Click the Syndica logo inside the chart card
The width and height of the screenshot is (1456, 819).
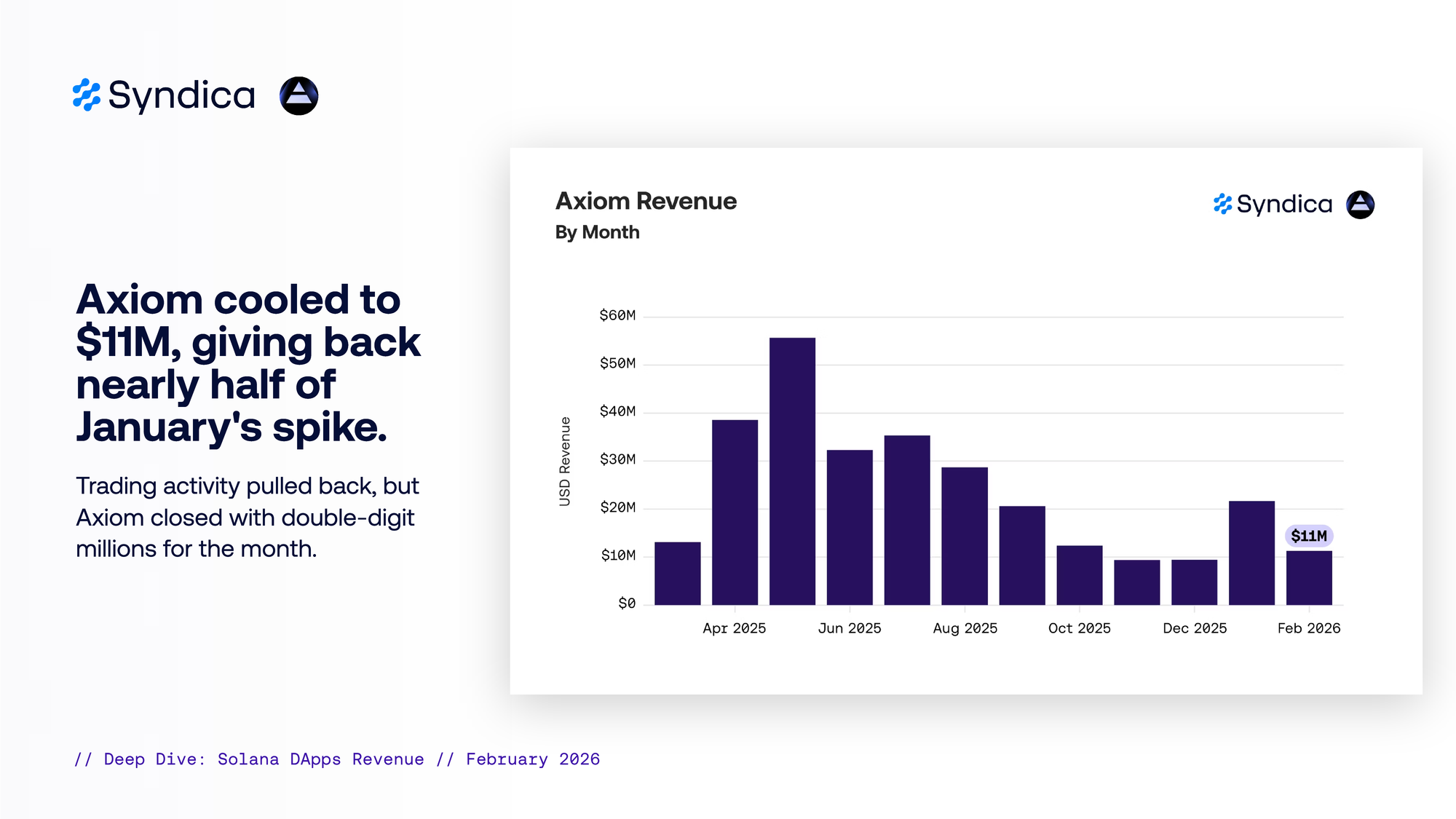[1273, 205]
